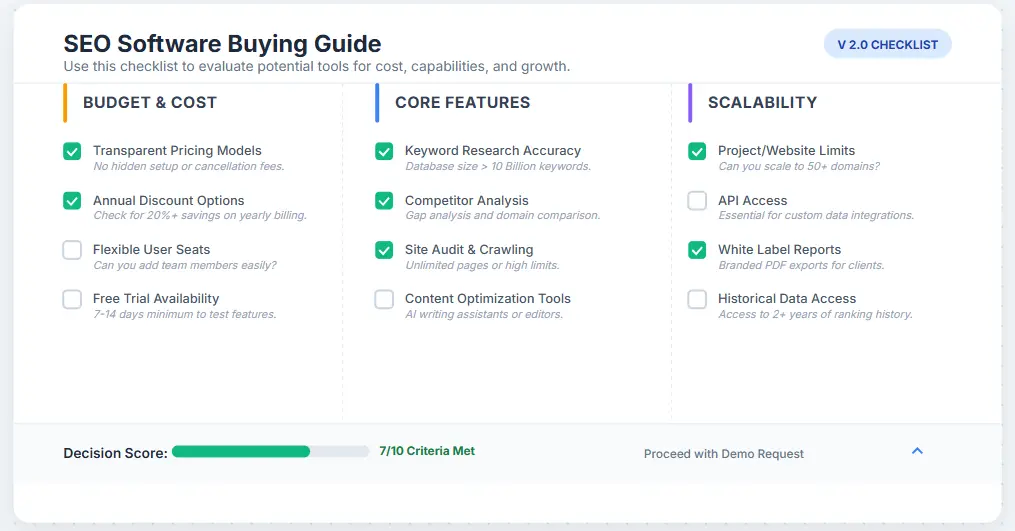Click 'Essential for custom data integrations.' text

click(x=816, y=216)
